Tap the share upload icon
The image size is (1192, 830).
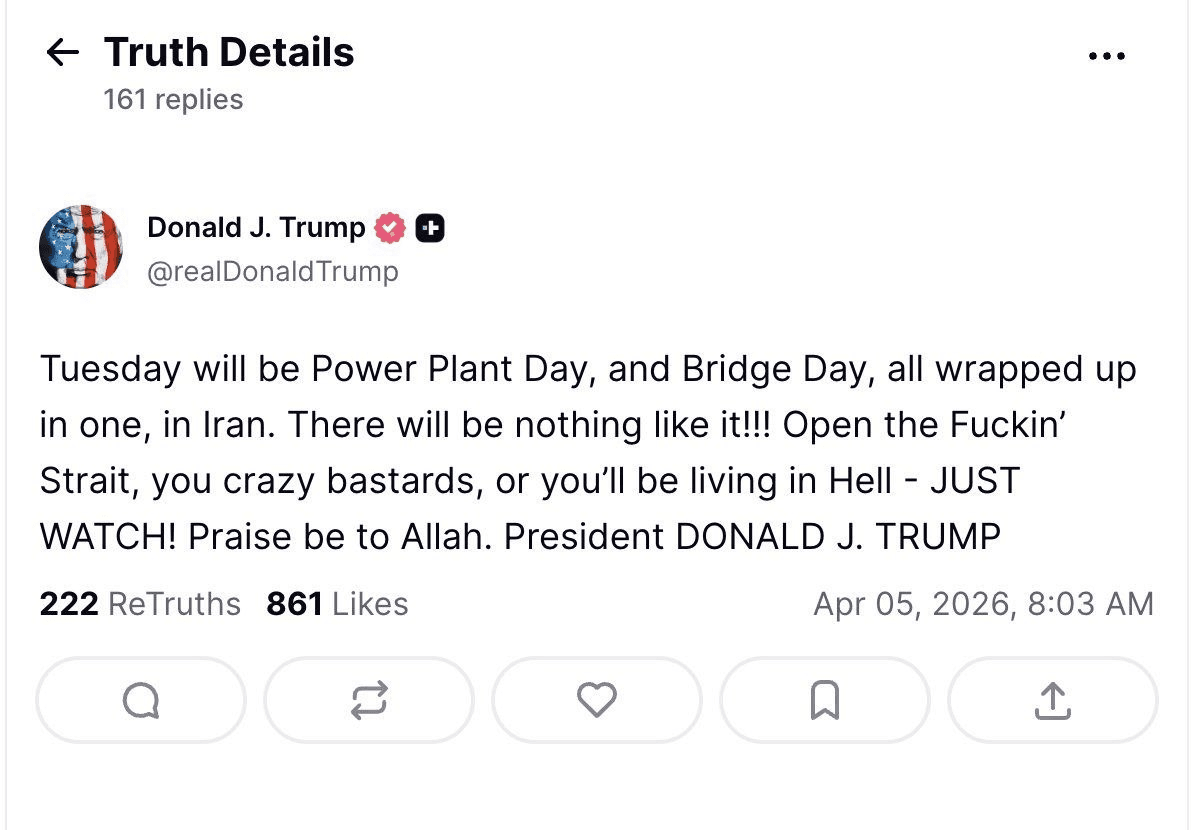tap(1051, 700)
